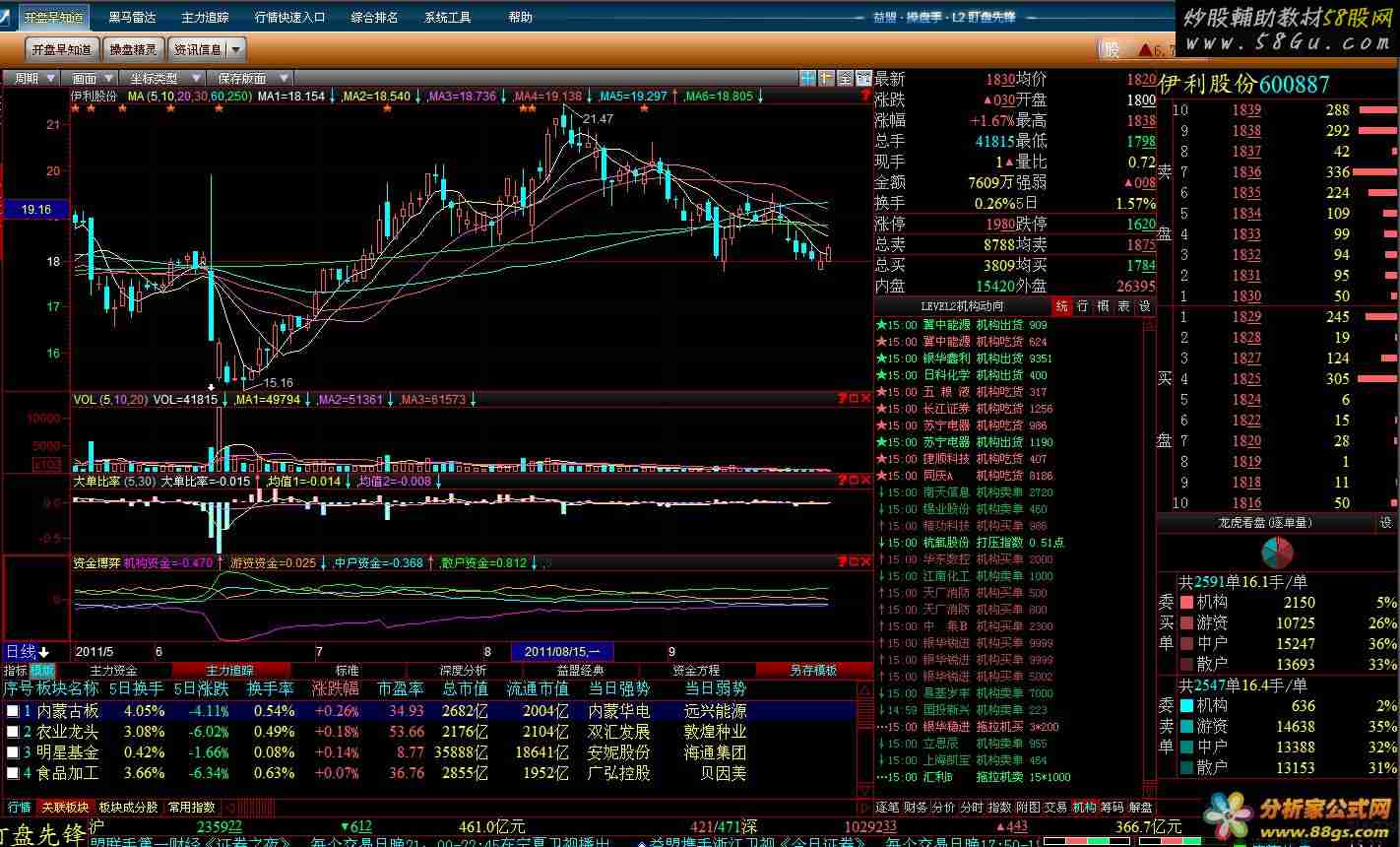Image resolution: width=1400 pixels, height=847 pixels.
Task: Click the pie chart in 龙虎看盘 panel
Action: point(1277,552)
